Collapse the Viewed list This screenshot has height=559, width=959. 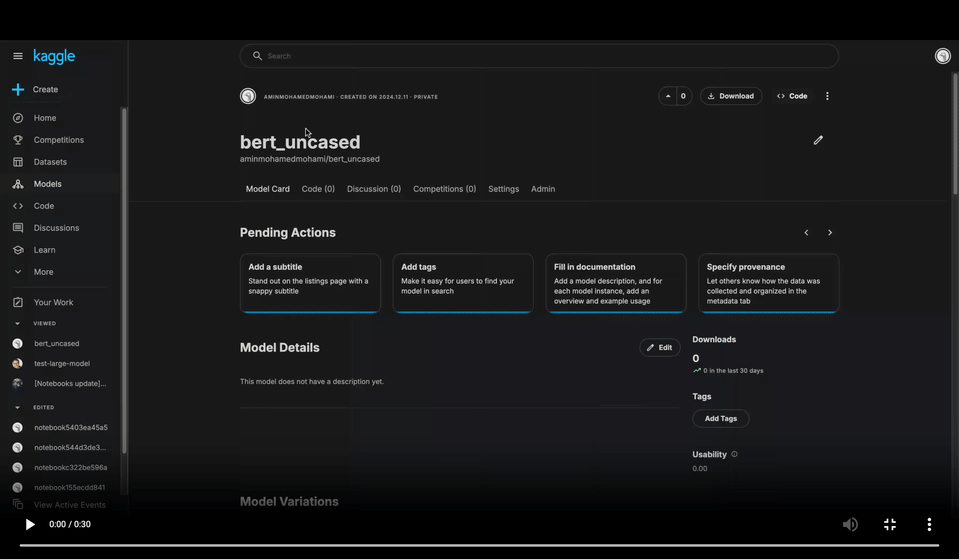pos(17,324)
